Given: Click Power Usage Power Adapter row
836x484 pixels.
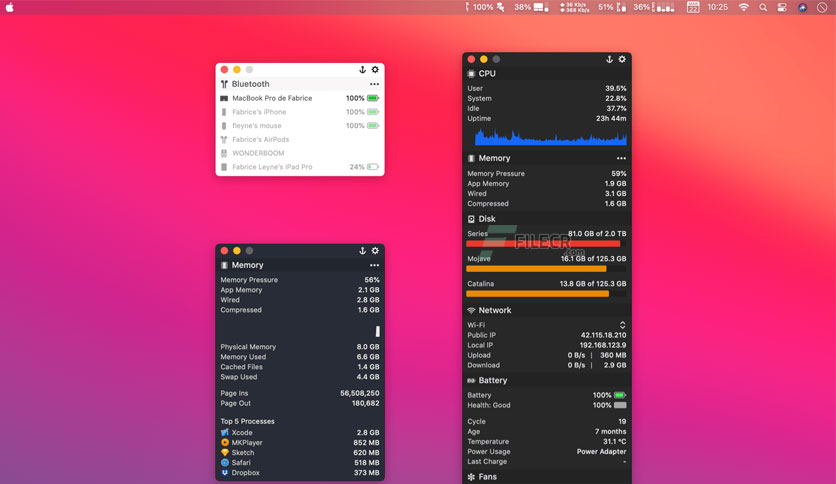Looking at the screenshot, I should pos(547,451).
